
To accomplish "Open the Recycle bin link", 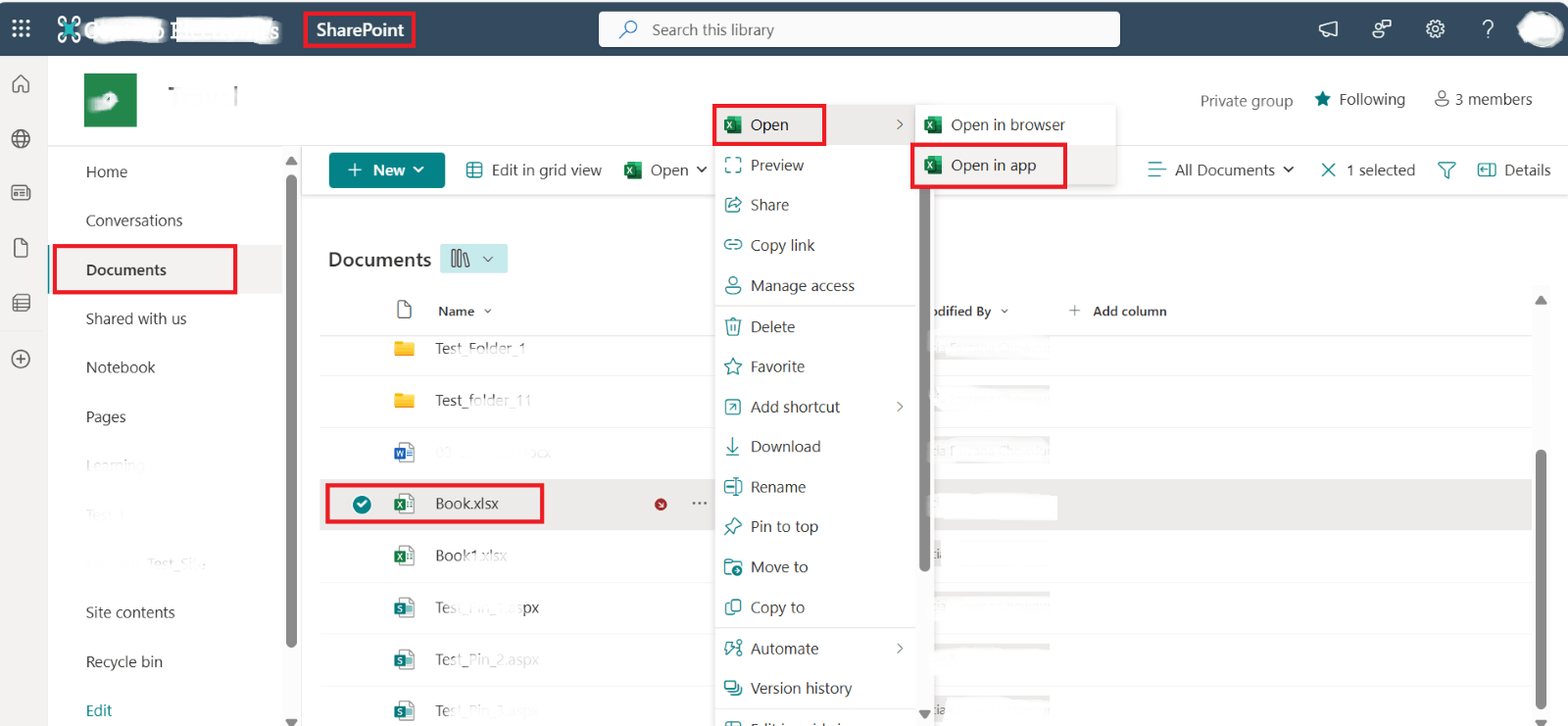I will (124, 662).
